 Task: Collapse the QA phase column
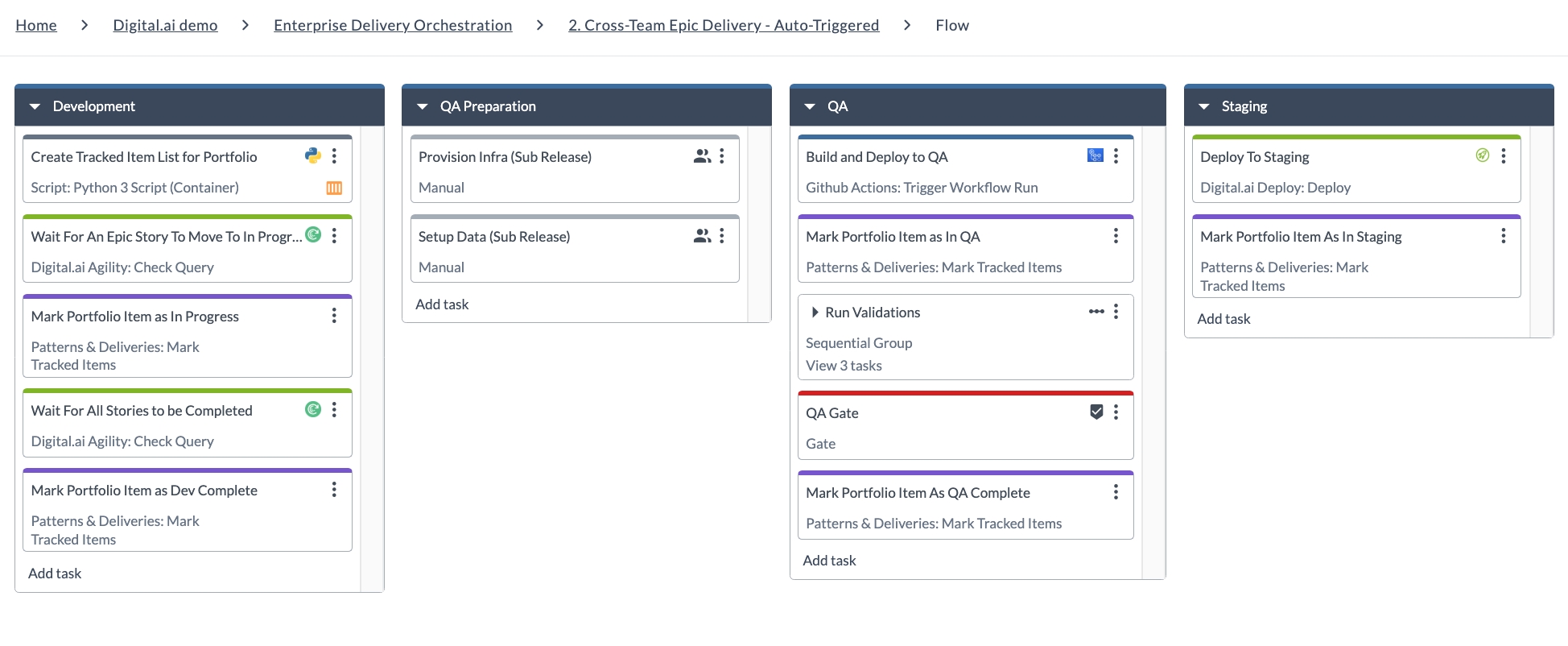[x=810, y=106]
